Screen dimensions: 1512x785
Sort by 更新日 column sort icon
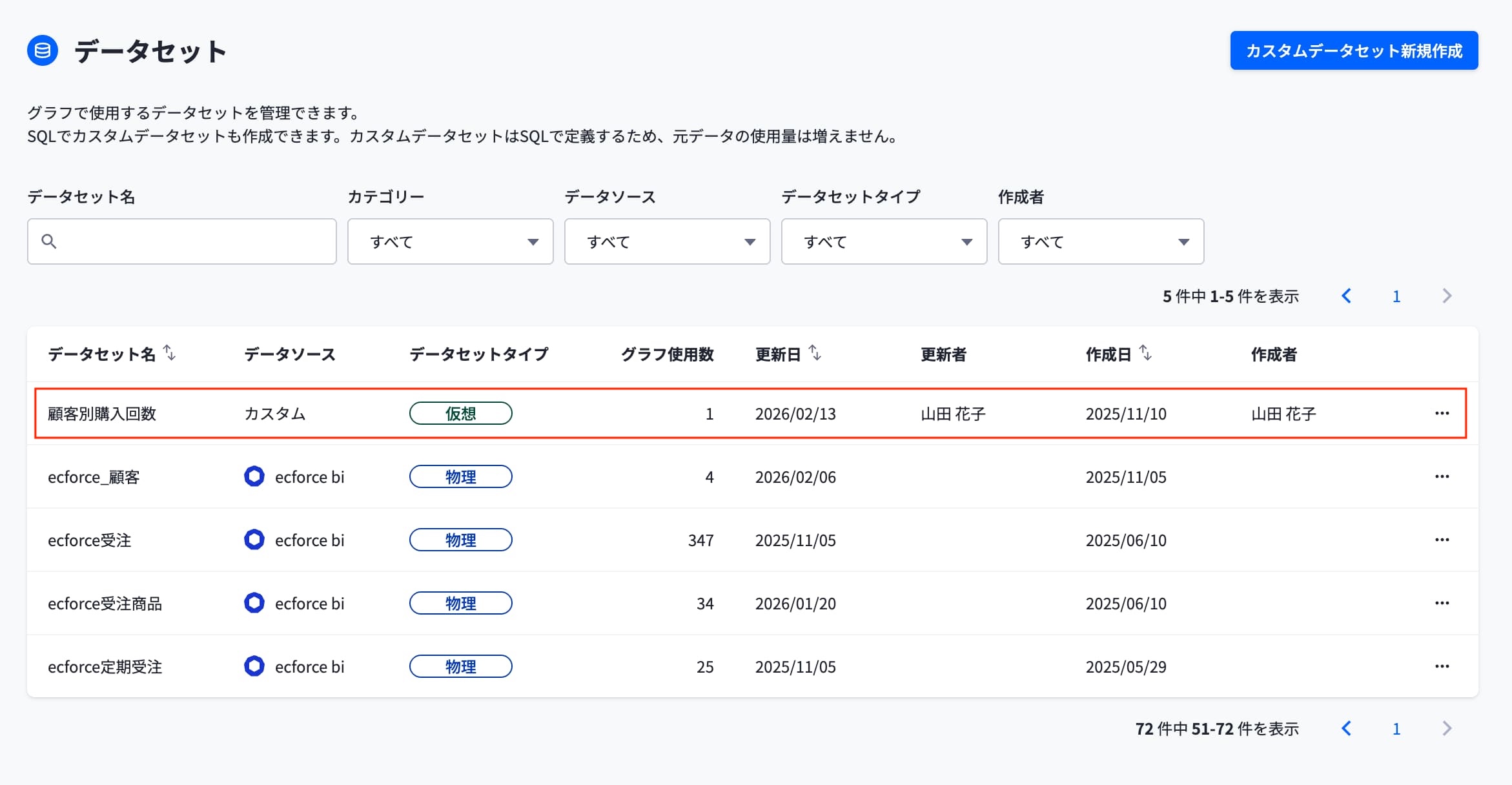click(815, 352)
